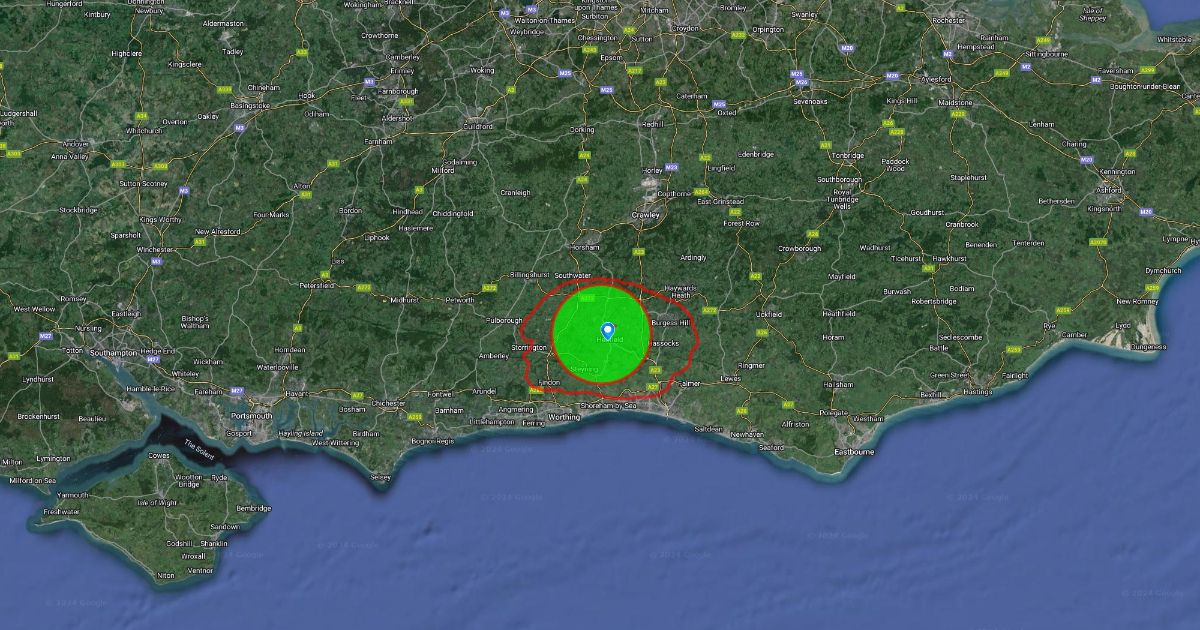Click the Worthing town label
Screen dimensions: 1200x630
tap(564, 417)
